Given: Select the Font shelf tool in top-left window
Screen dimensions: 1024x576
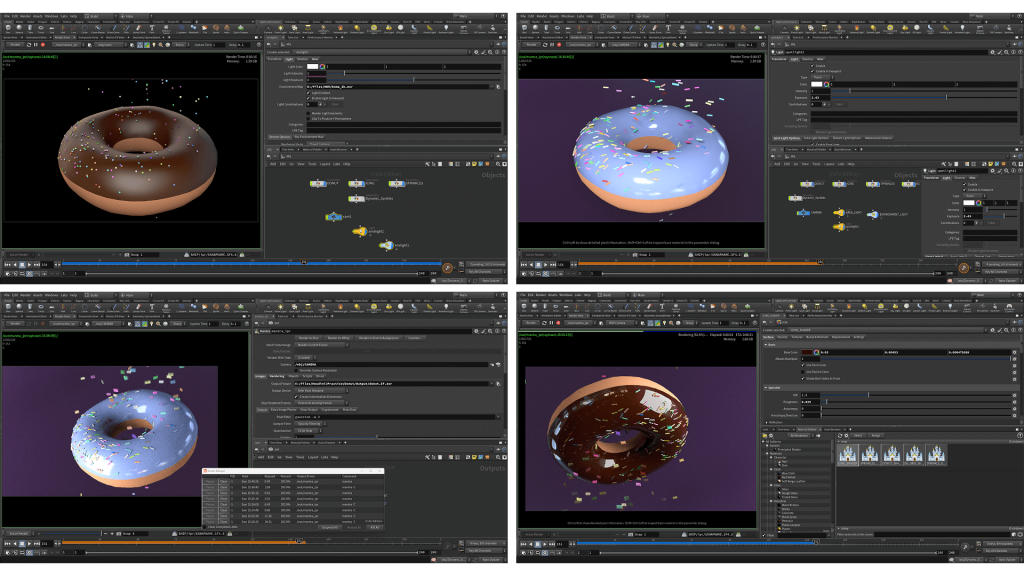Looking at the screenshot, I should point(152,28).
